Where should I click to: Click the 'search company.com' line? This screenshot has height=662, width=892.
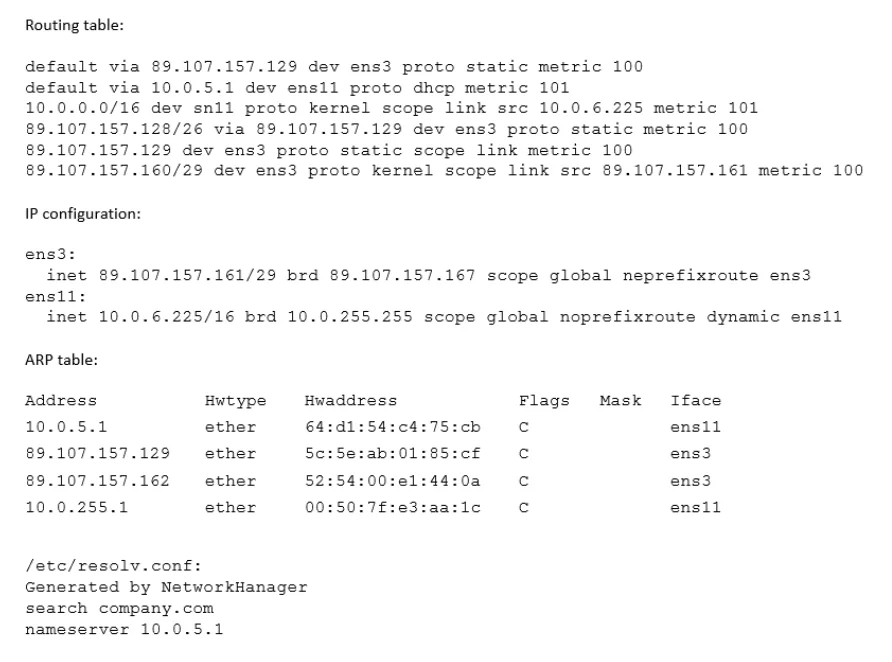click(119, 609)
